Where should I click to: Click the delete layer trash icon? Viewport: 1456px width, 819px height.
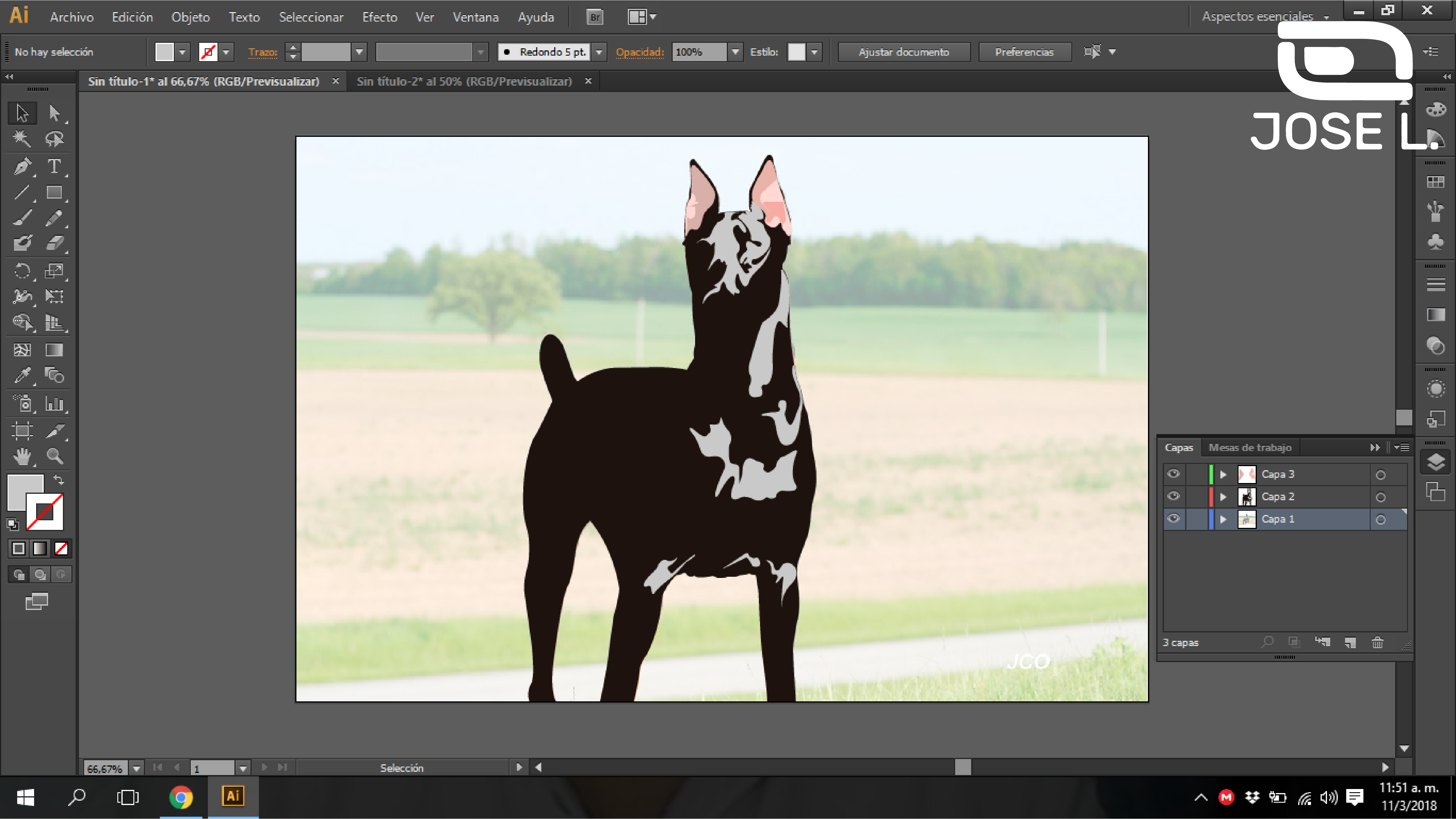[1377, 642]
